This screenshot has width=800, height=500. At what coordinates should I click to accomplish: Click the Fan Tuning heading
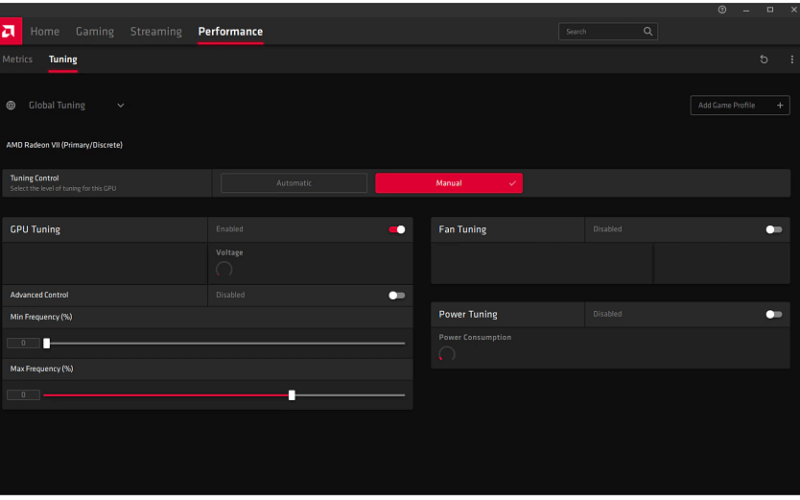click(462, 230)
